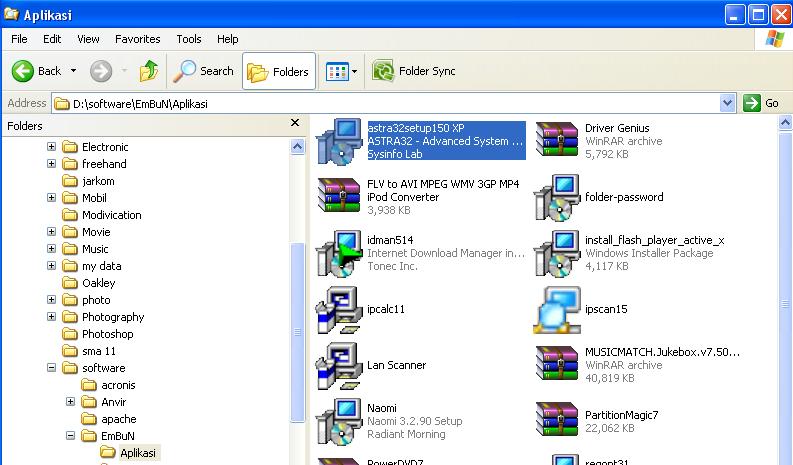This screenshot has width=793, height=465.
Task: Expand the Music folder node
Action: [51, 248]
